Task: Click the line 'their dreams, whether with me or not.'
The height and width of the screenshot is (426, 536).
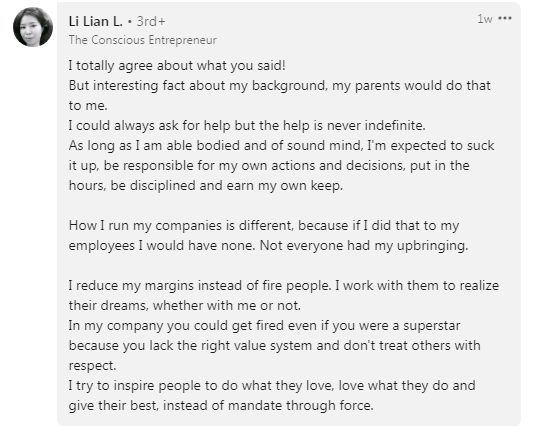Action: coord(185,306)
